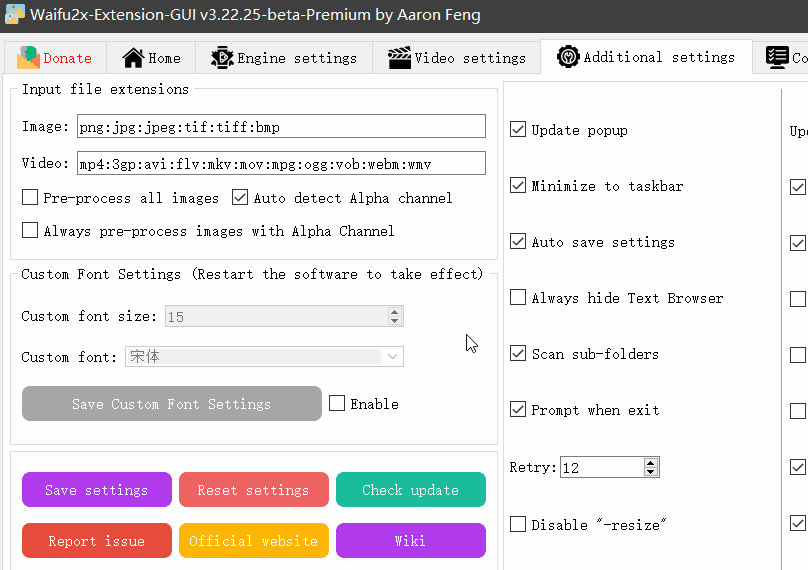The width and height of the screenshot is (808, 570).
Task: Toggle the Update popup checkbox
Action: 518,129
